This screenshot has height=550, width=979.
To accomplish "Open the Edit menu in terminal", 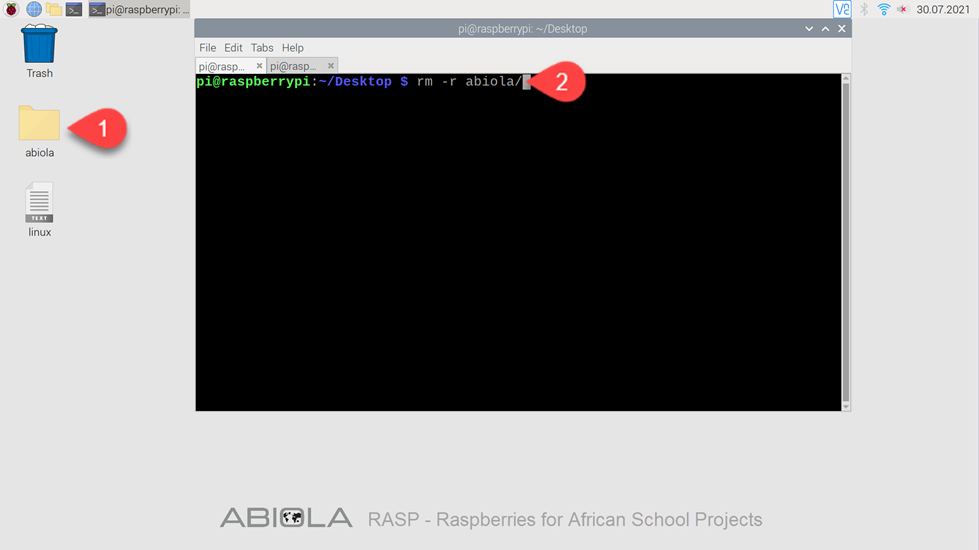I will [x=233, y=47].
